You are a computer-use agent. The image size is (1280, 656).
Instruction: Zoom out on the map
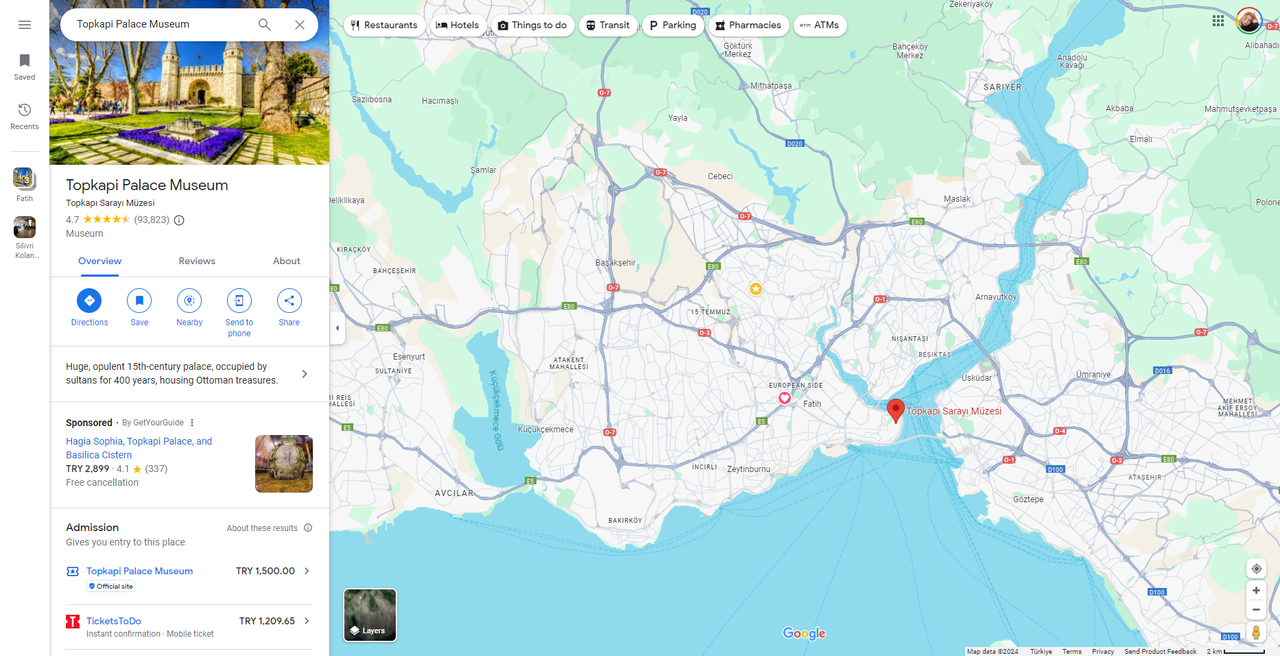coord(1256,610)
